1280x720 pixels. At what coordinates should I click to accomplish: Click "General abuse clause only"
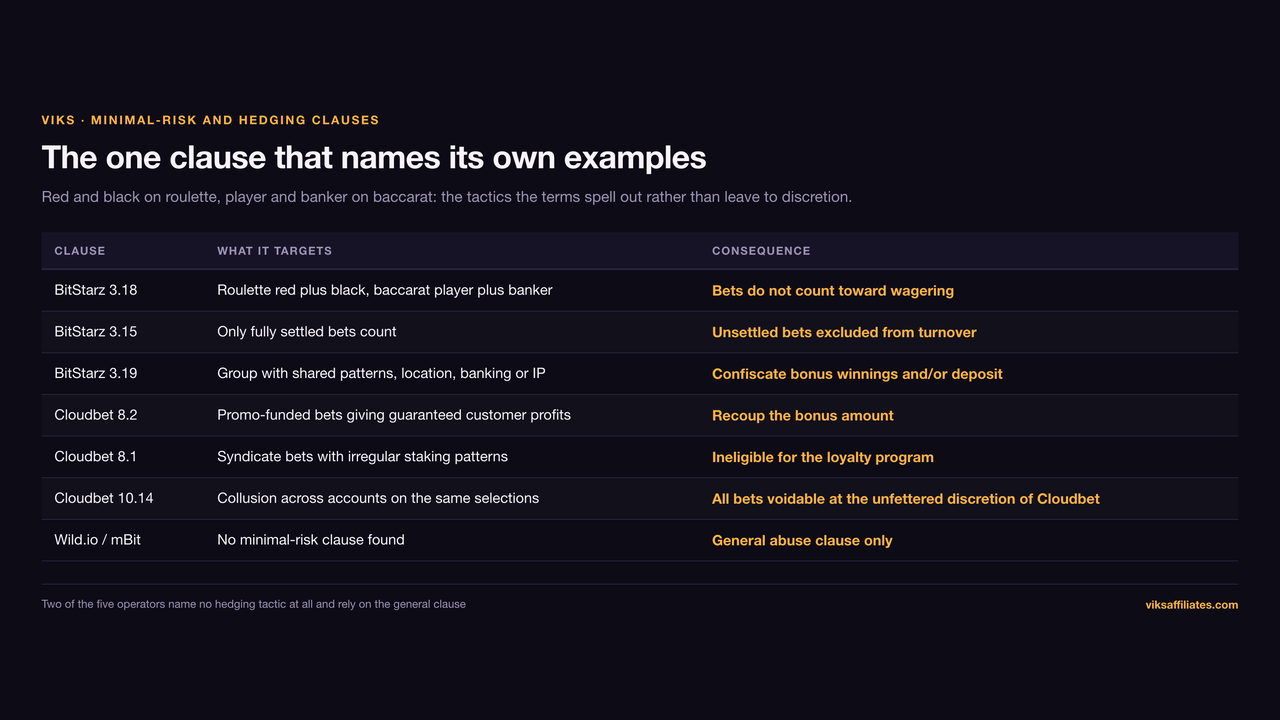802,540
